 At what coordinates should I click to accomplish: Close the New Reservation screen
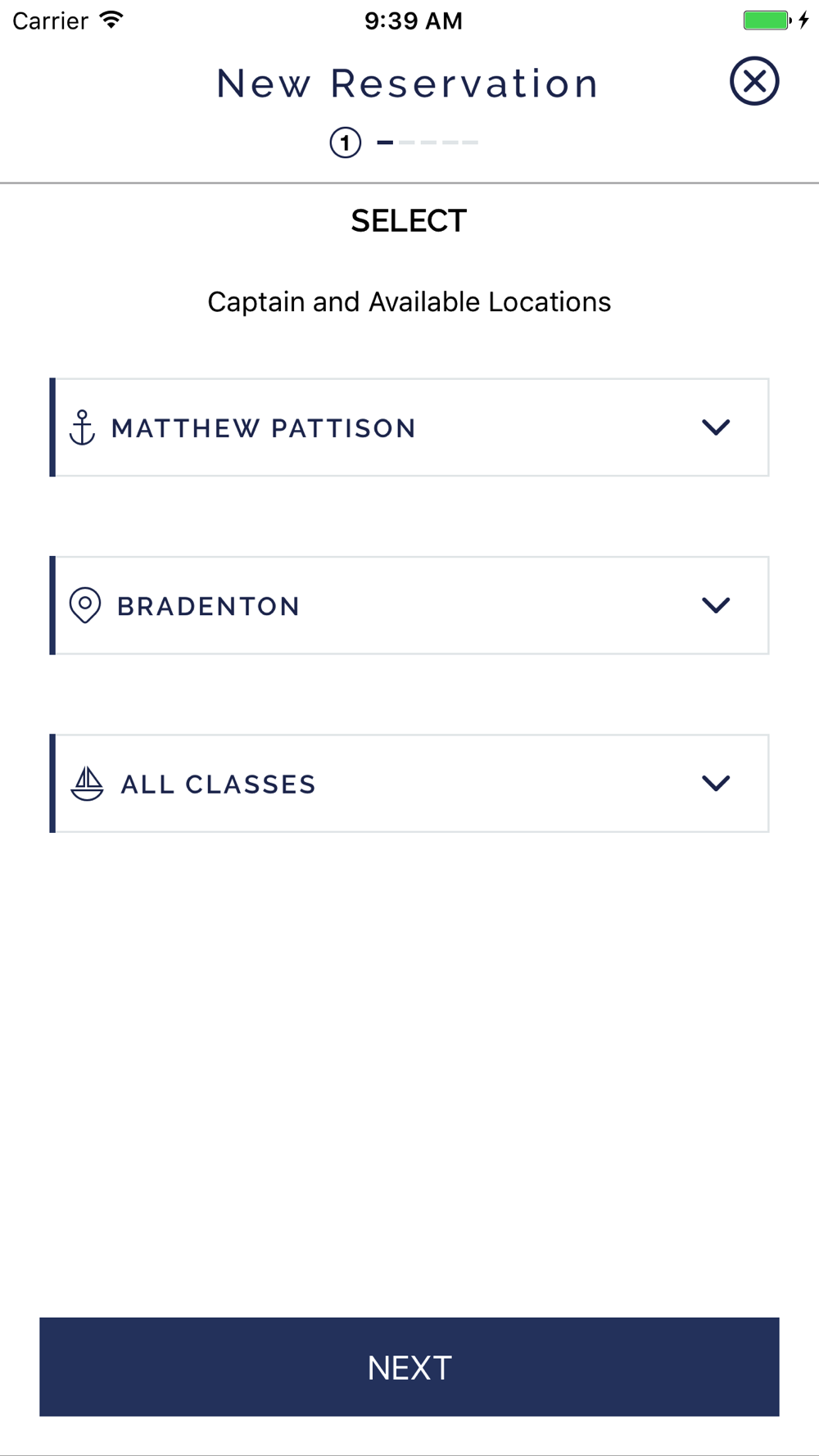753,81
